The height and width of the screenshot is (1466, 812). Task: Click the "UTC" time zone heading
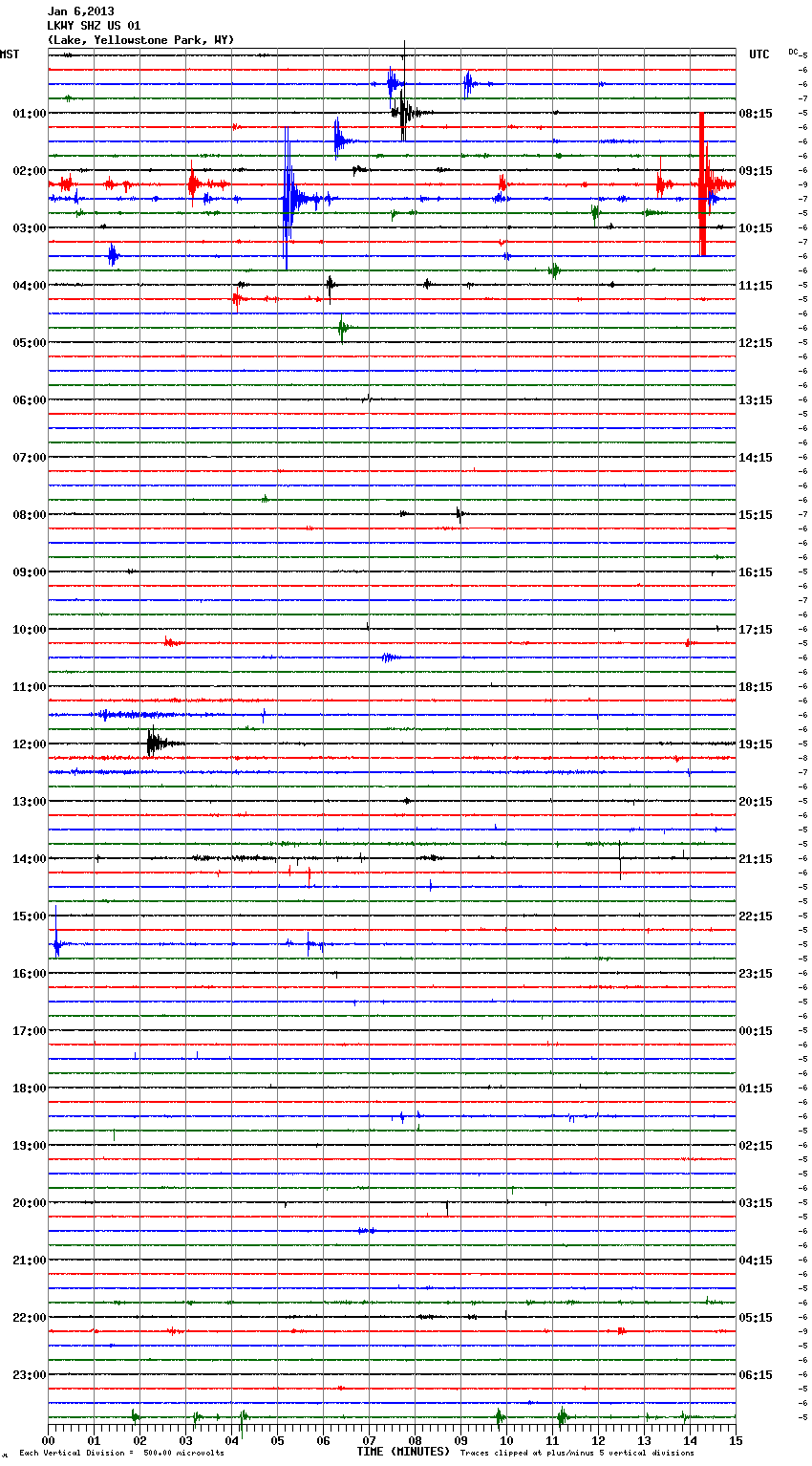(759, 54)
